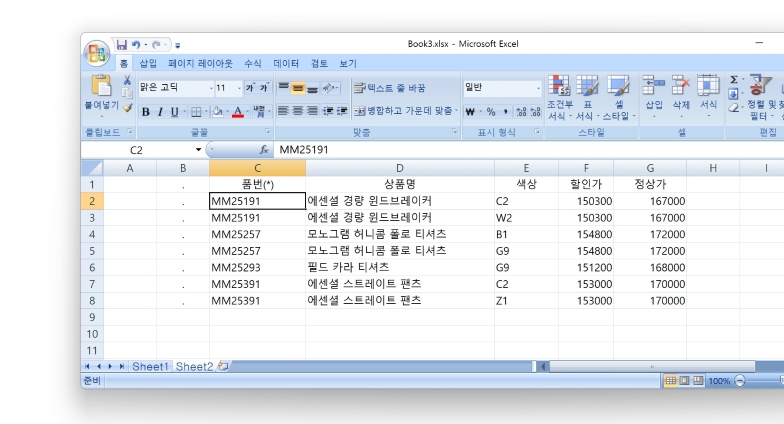The height and width of the screenshot is (424, 784).
Task: Toggle Italic formatting
Action: coord(159,112)
